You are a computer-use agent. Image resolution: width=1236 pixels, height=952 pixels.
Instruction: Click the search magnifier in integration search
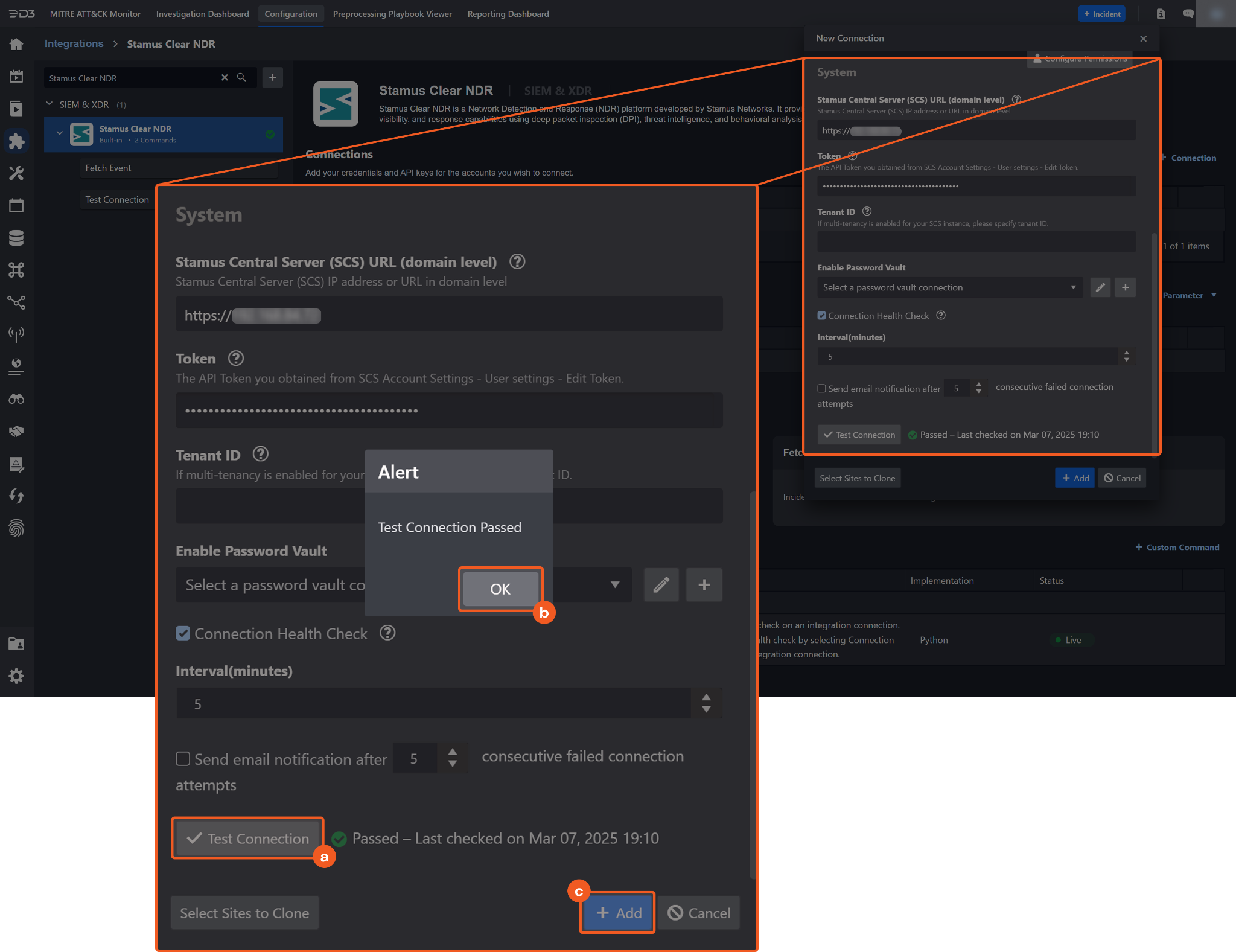tap(241, 78)
